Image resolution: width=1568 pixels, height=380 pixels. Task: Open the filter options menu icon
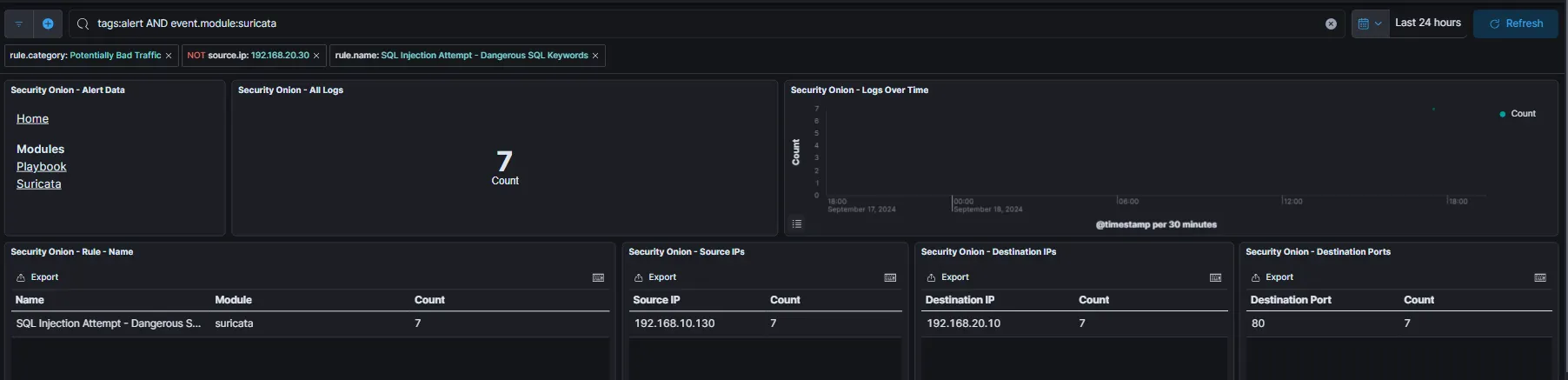click(x=18, y=24)
